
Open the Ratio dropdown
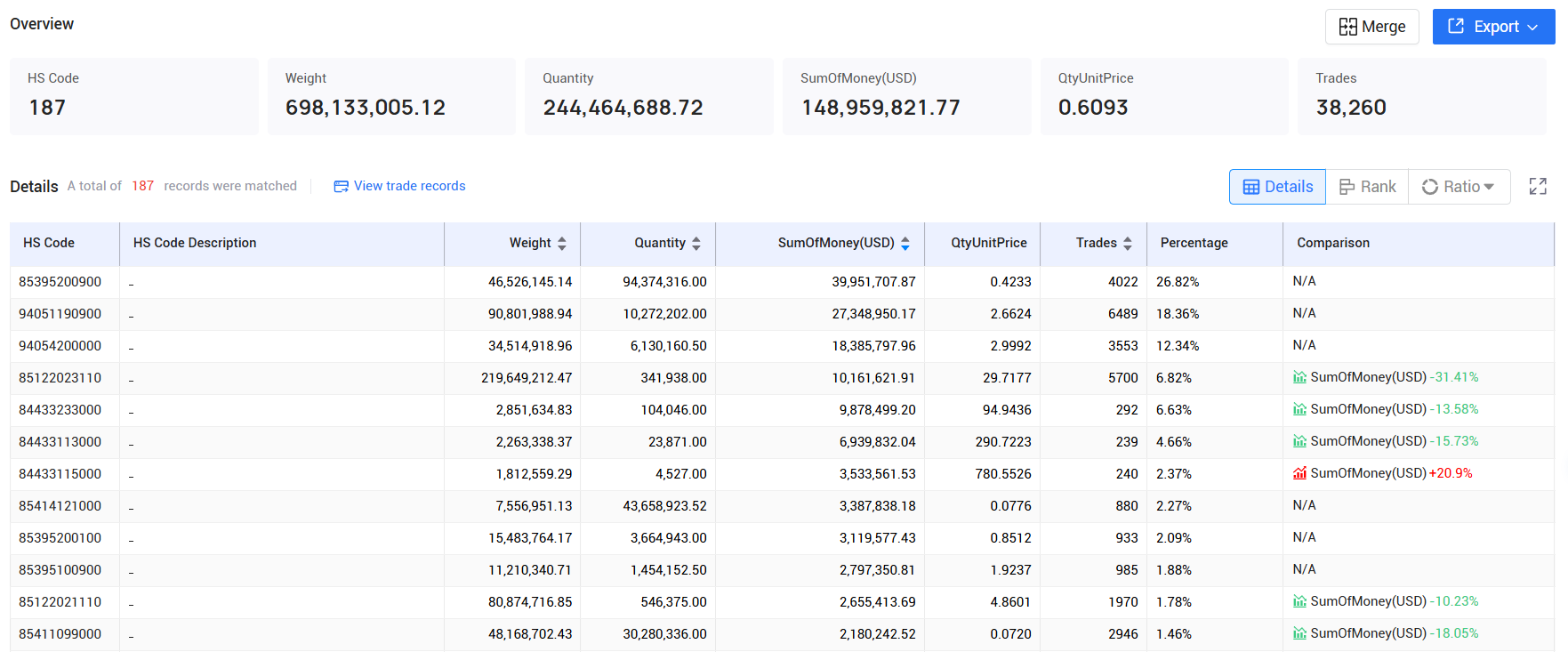click(1459, 187)
